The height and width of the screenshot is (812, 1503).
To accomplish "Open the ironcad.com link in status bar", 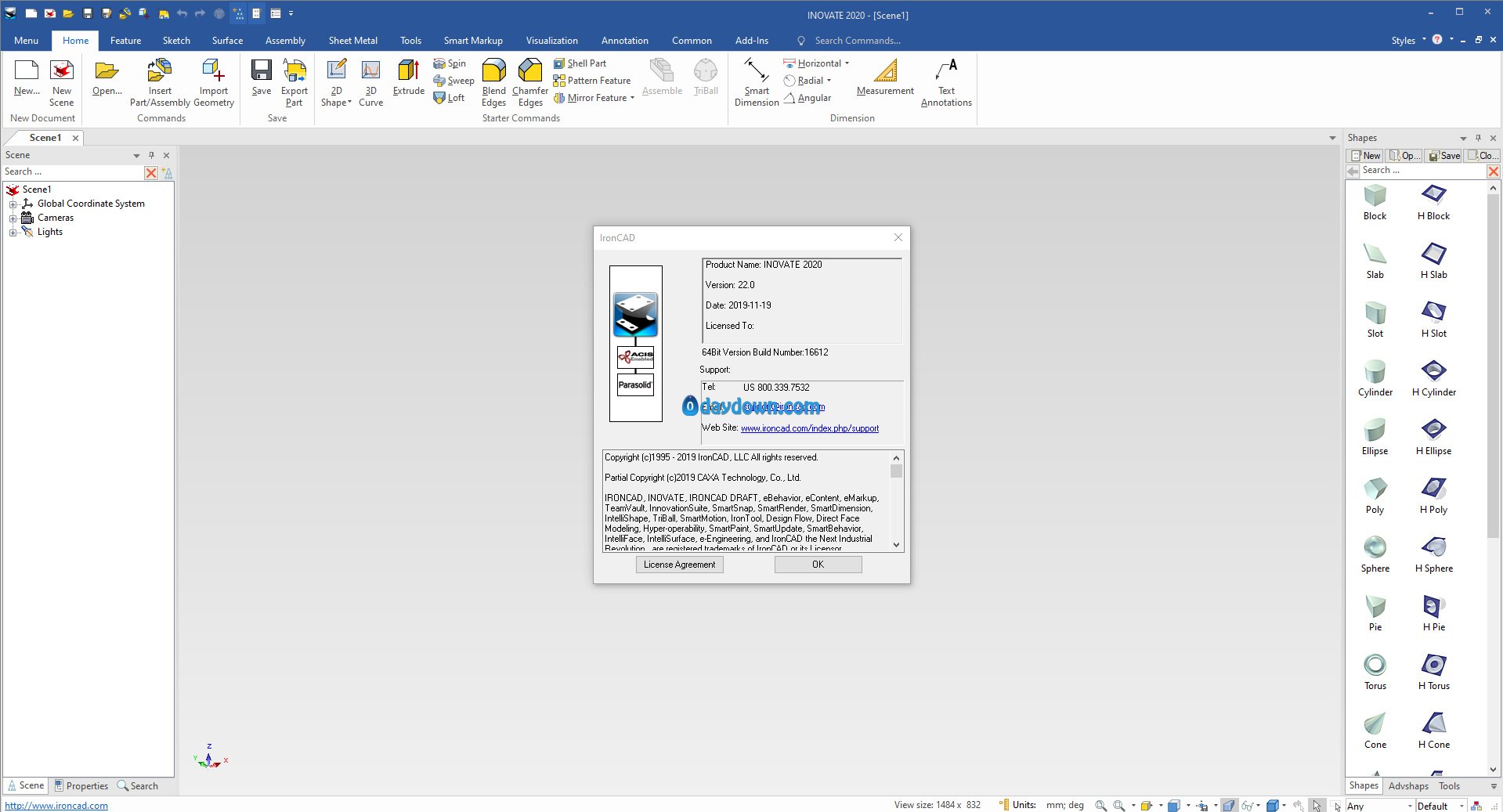I will (x=56, y=806).
